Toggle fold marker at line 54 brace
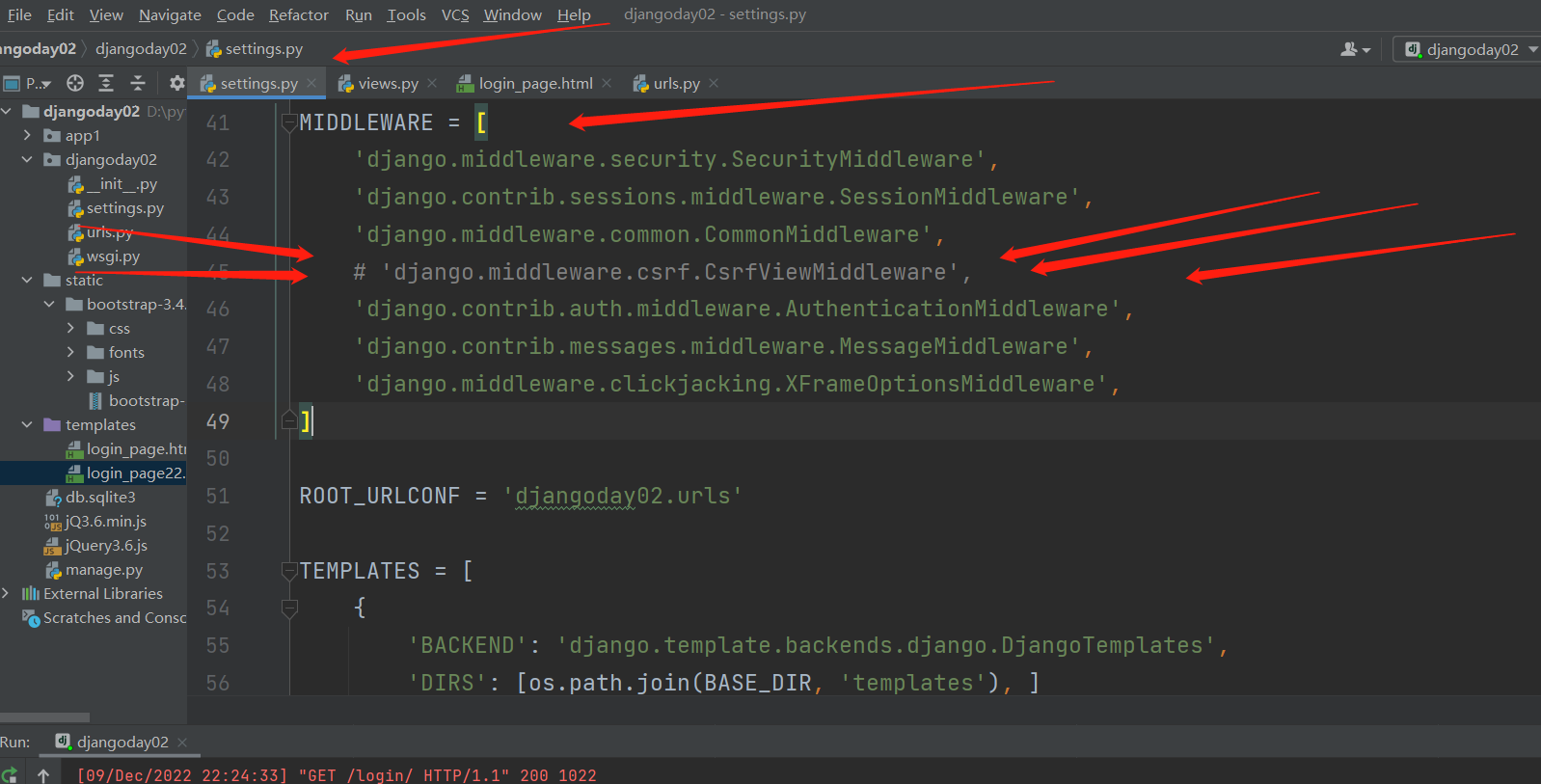1541x784 pixels. pos(288,608)
